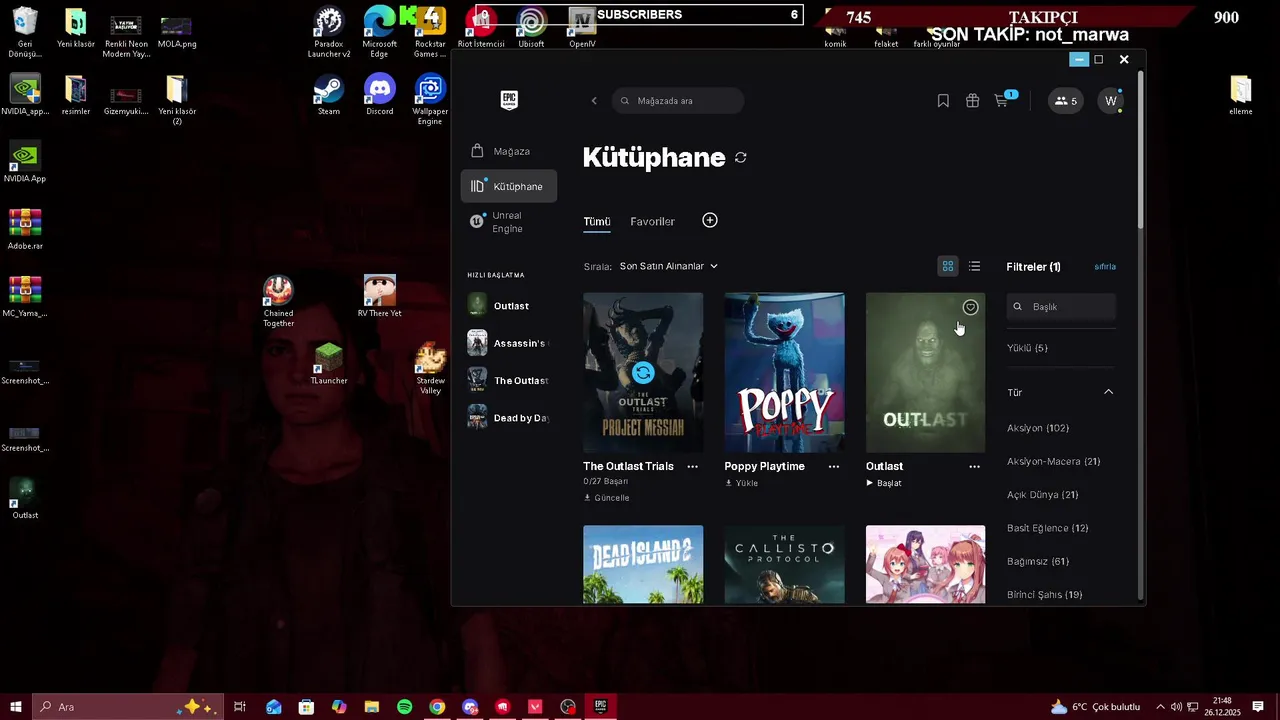Open options menu for Outlast card
The image size is (1280, 720).
click(x=974, y=466)
